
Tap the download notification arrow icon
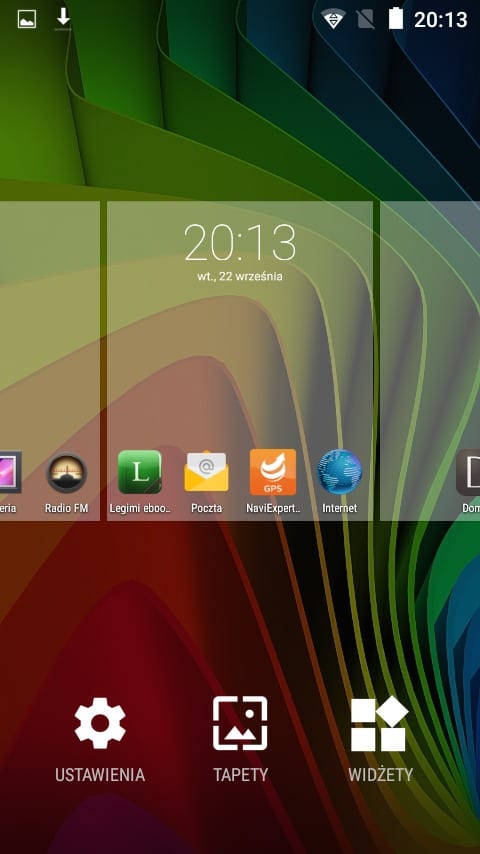(x=63, y=19)
